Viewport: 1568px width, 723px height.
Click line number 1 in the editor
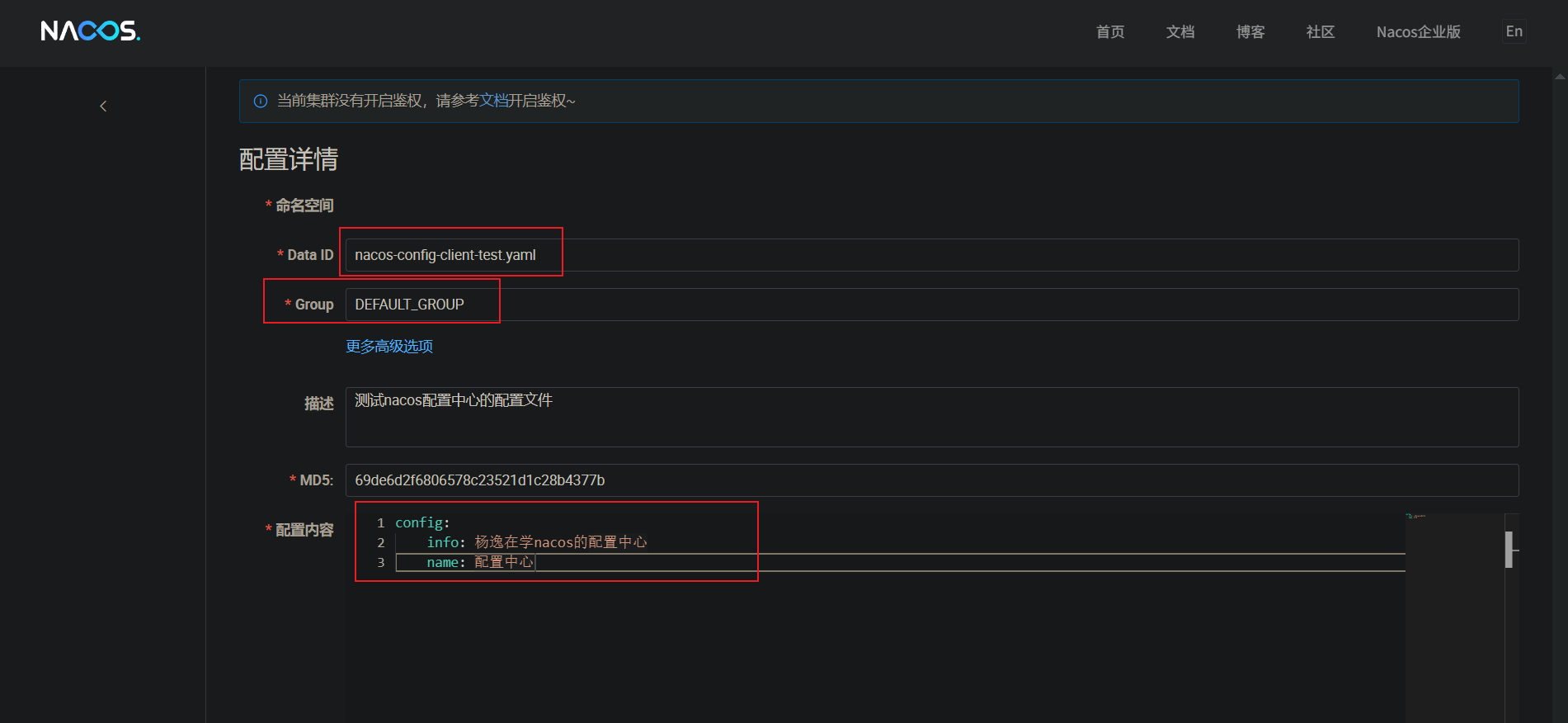380,523
